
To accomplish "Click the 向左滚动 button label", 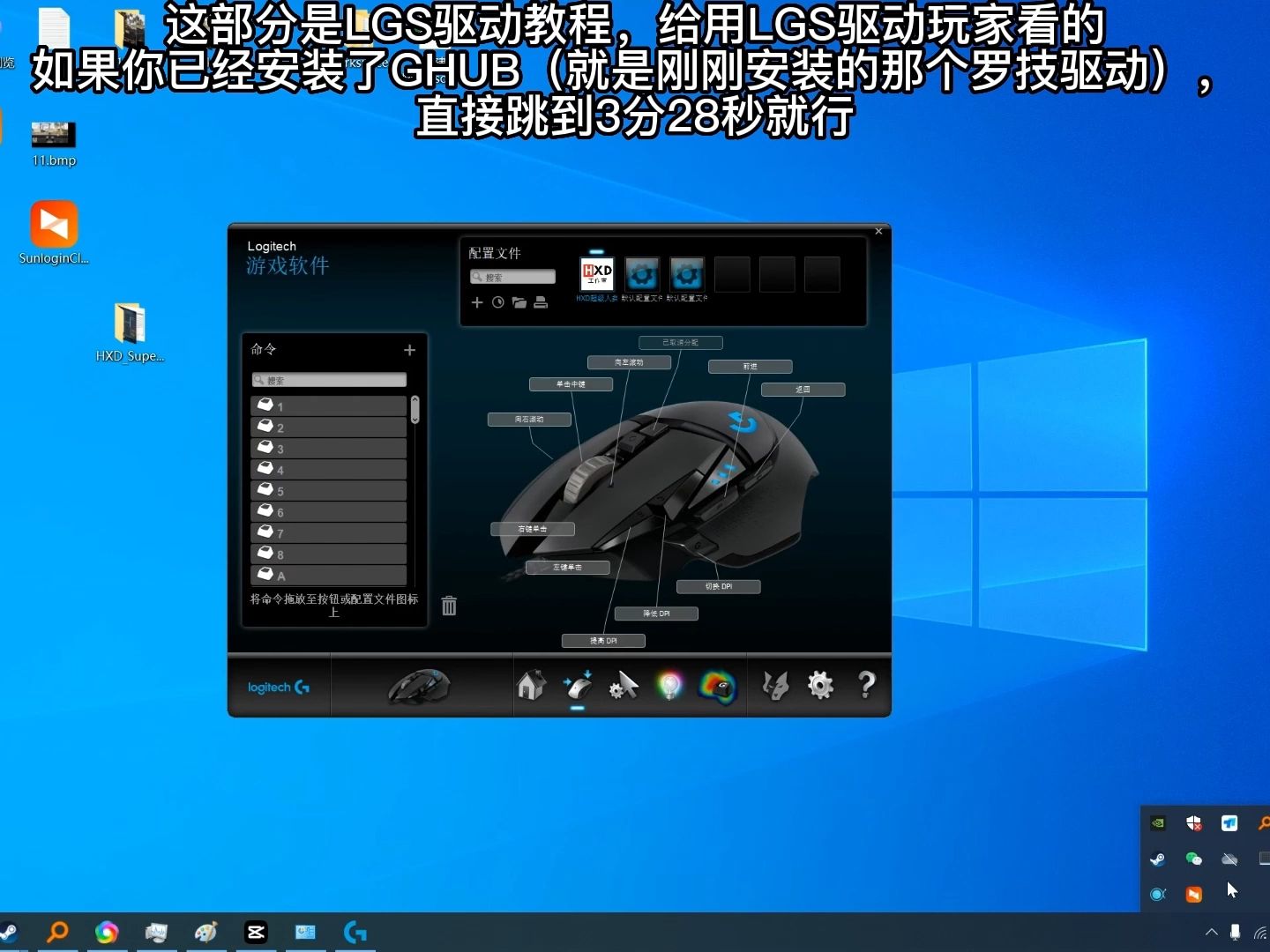I will click(x=630, y=362).
